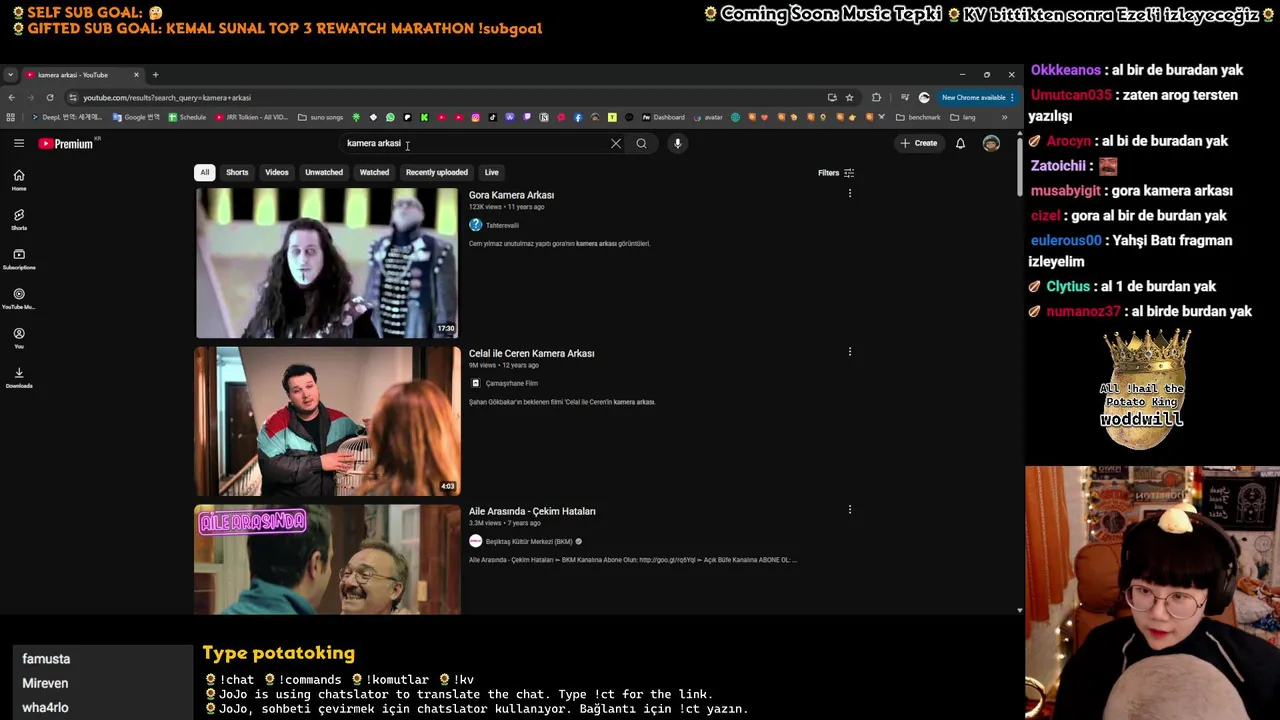Image resolution: width=1280 pixels, height=720 pixels.
Task: Open Shorts in the YouTube sidebar
Action: point(19,220)
